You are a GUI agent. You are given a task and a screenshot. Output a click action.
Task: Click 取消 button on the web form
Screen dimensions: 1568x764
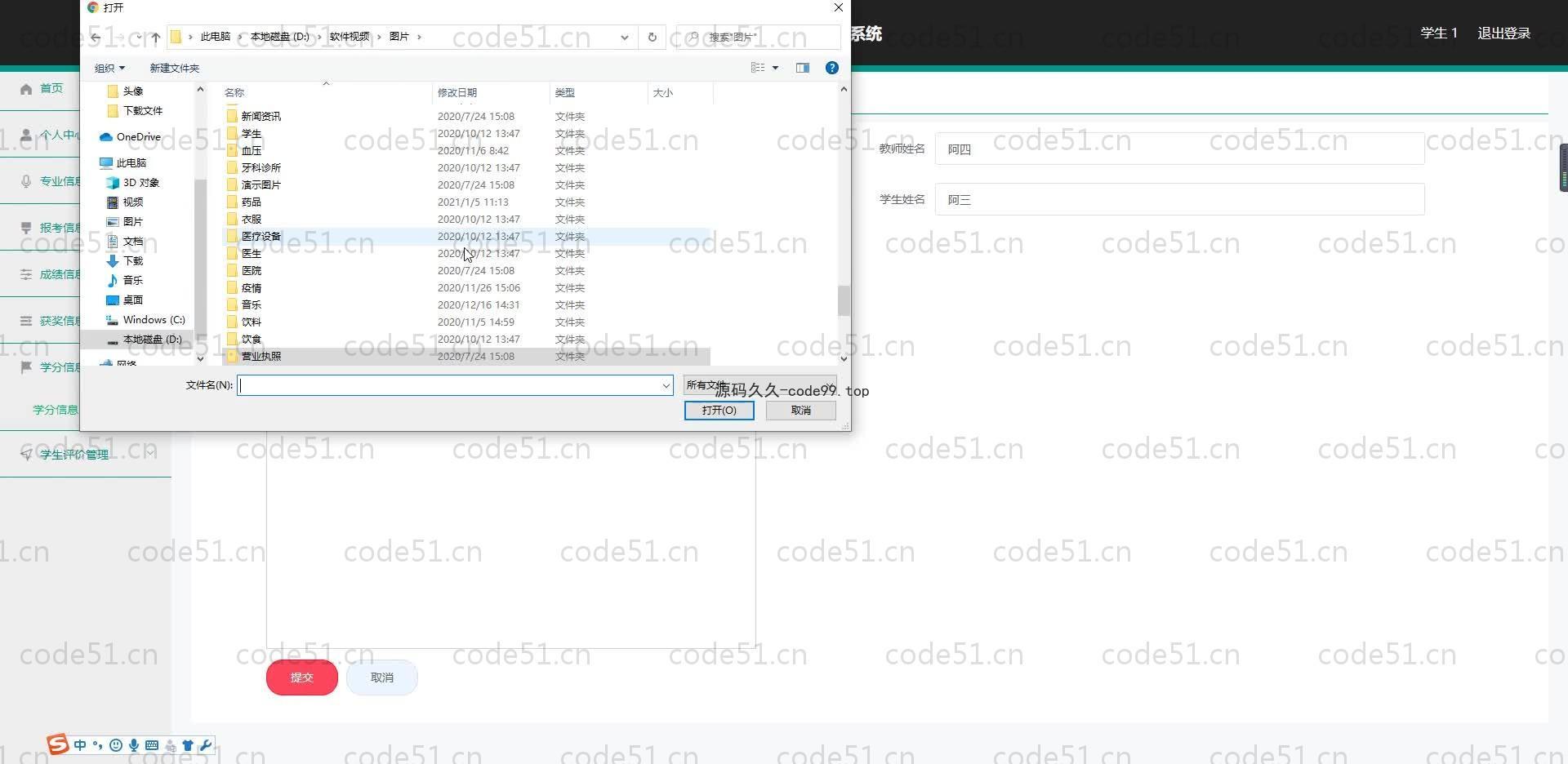pos(382,677)
